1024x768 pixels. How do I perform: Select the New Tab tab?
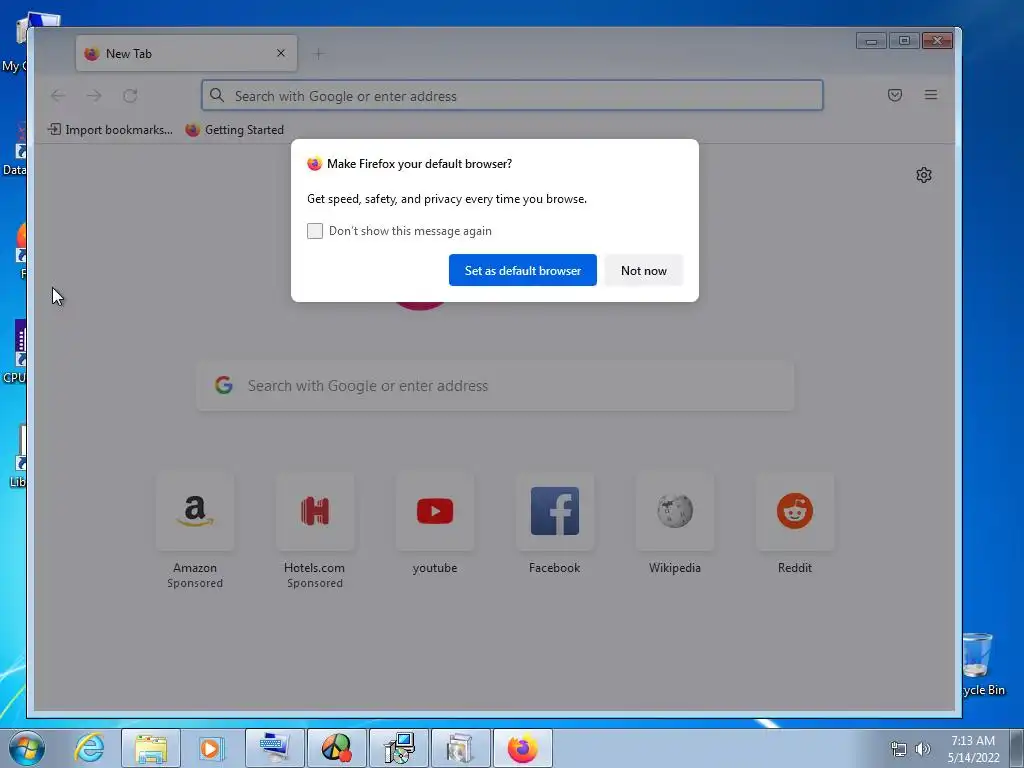(x=186, y=54)
